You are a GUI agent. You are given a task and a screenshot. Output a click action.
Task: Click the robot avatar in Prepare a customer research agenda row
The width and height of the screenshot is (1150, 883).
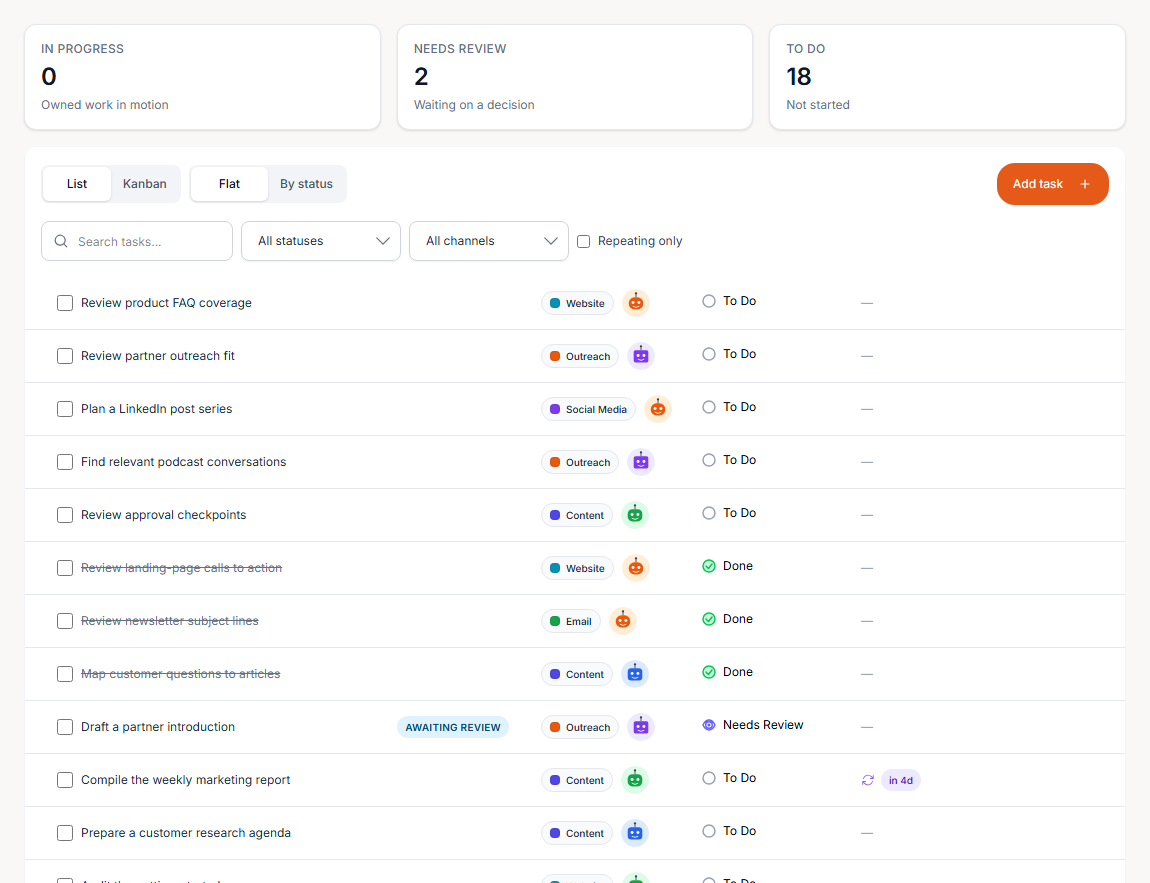pos(635,832)
